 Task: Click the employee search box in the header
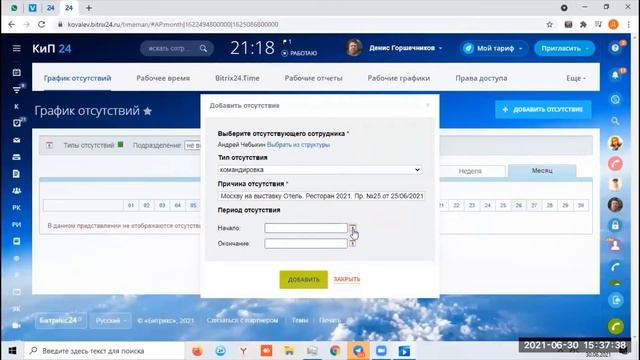click(176, 49)
